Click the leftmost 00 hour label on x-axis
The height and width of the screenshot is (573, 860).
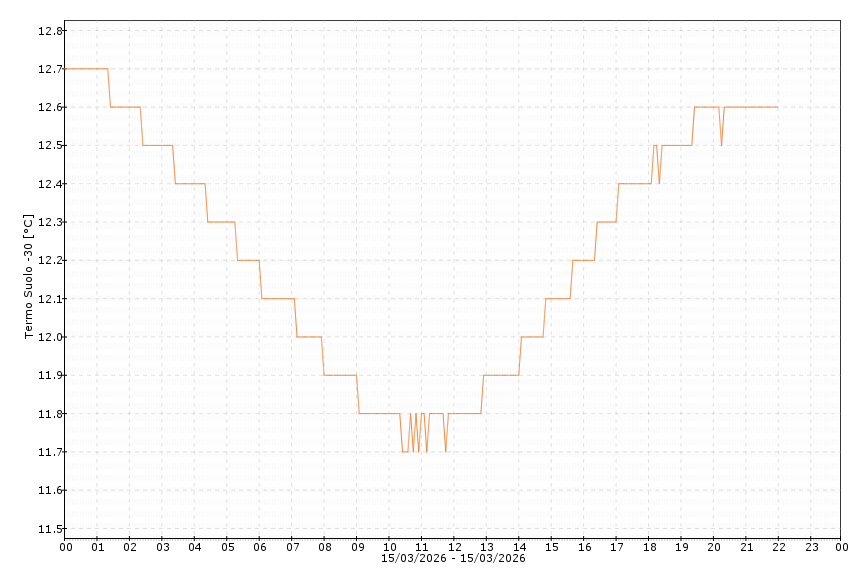[65, 547]
